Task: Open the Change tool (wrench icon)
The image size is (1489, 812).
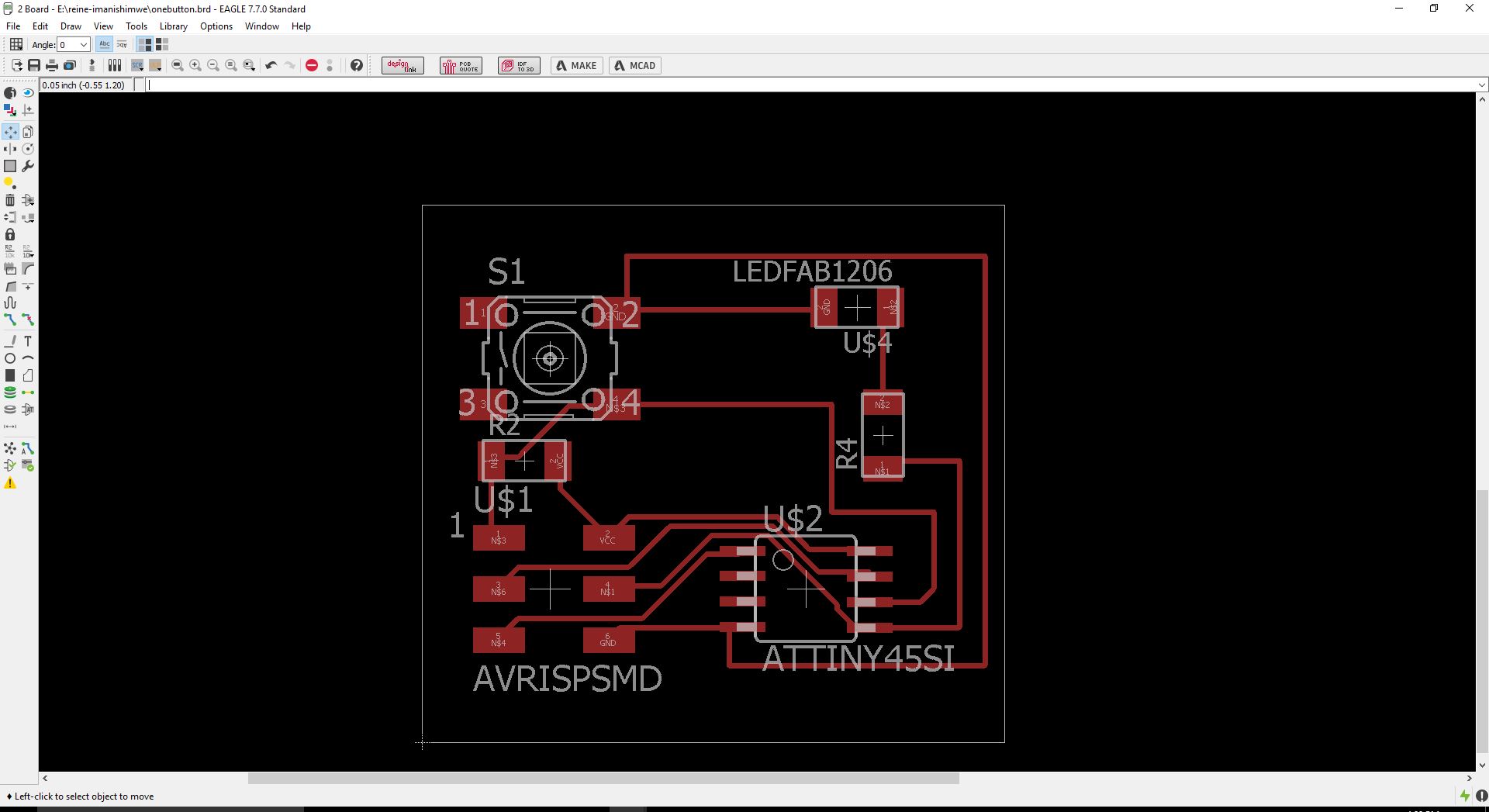Action: point(28,165)
